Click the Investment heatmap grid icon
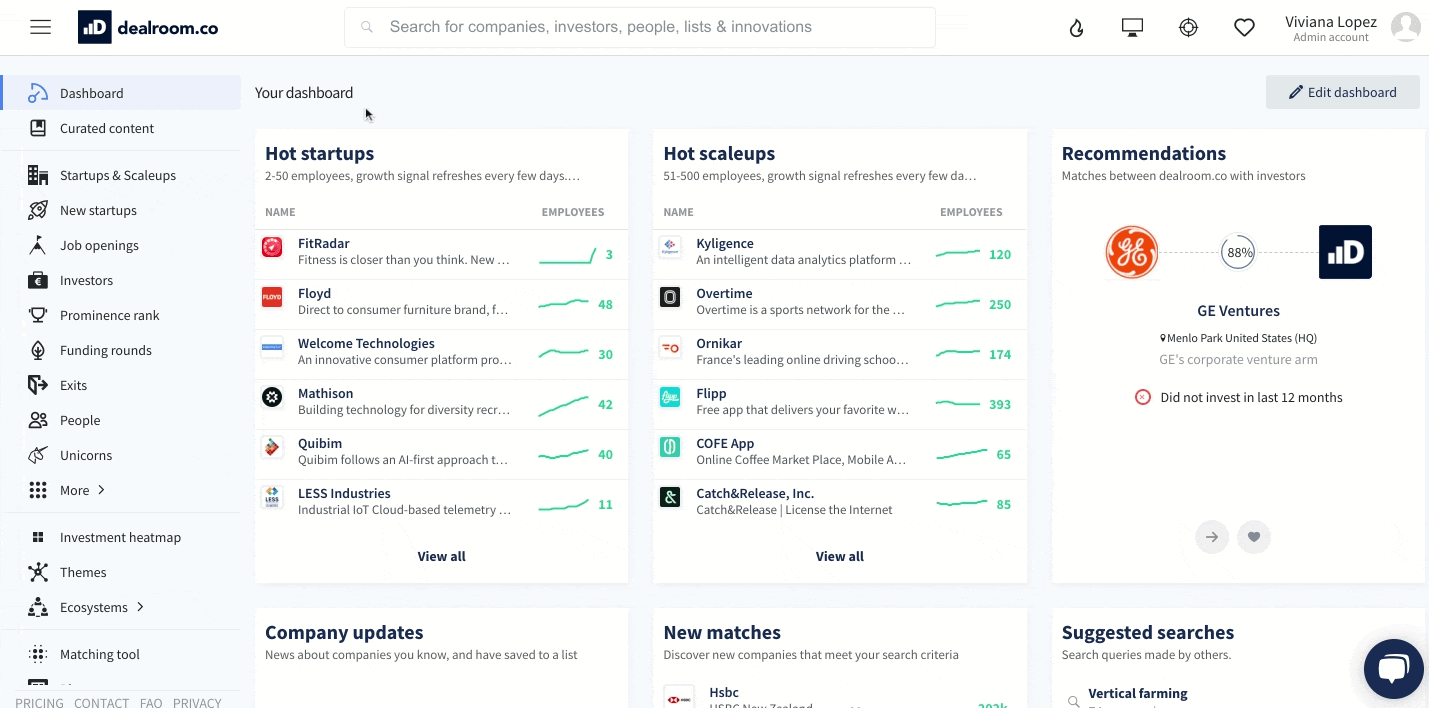Screen dimensions: 1429x708 pyautogui.click(x=38, y=537)
